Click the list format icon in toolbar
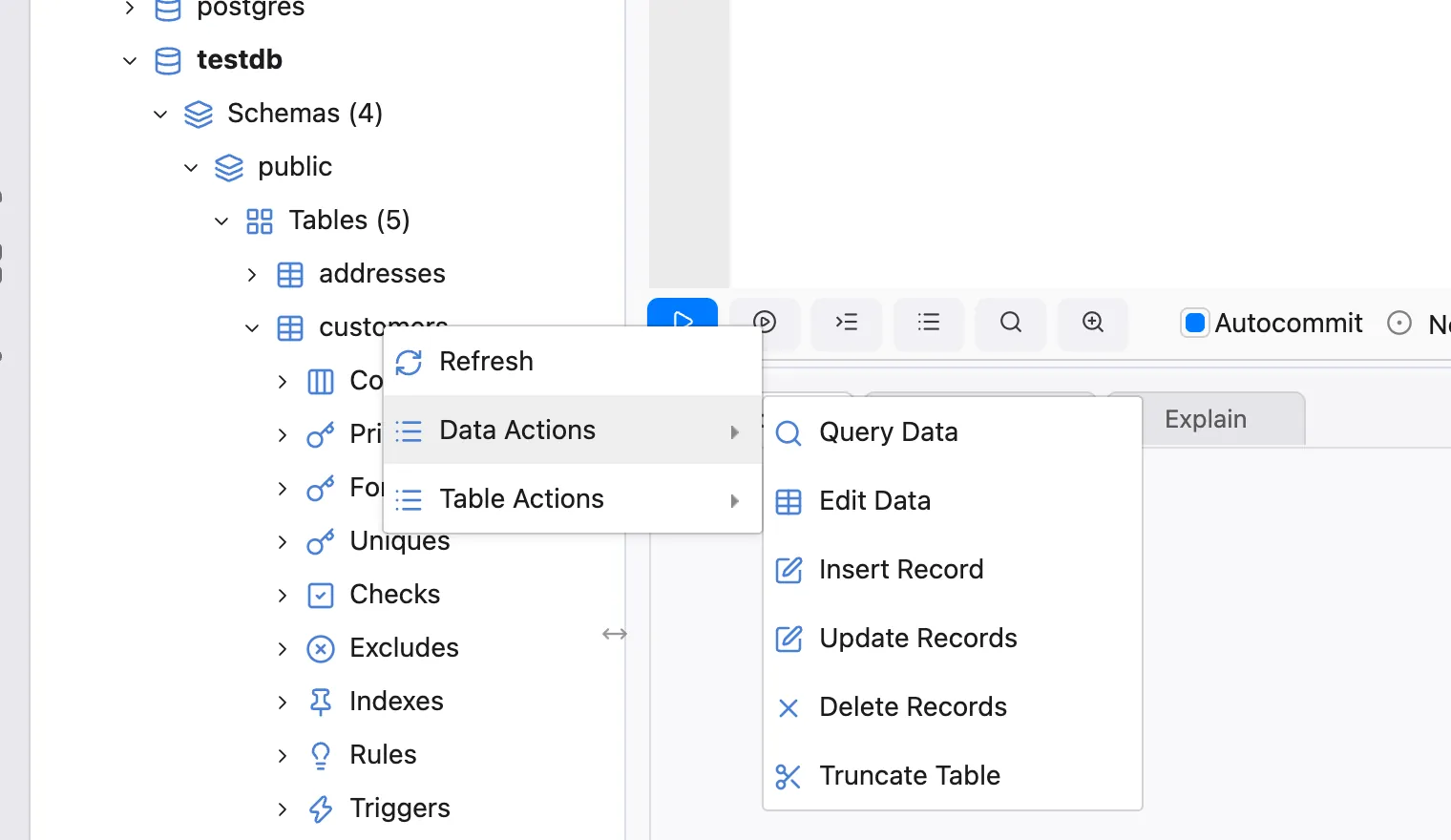The image size is (1451, 840). (929, 322)
